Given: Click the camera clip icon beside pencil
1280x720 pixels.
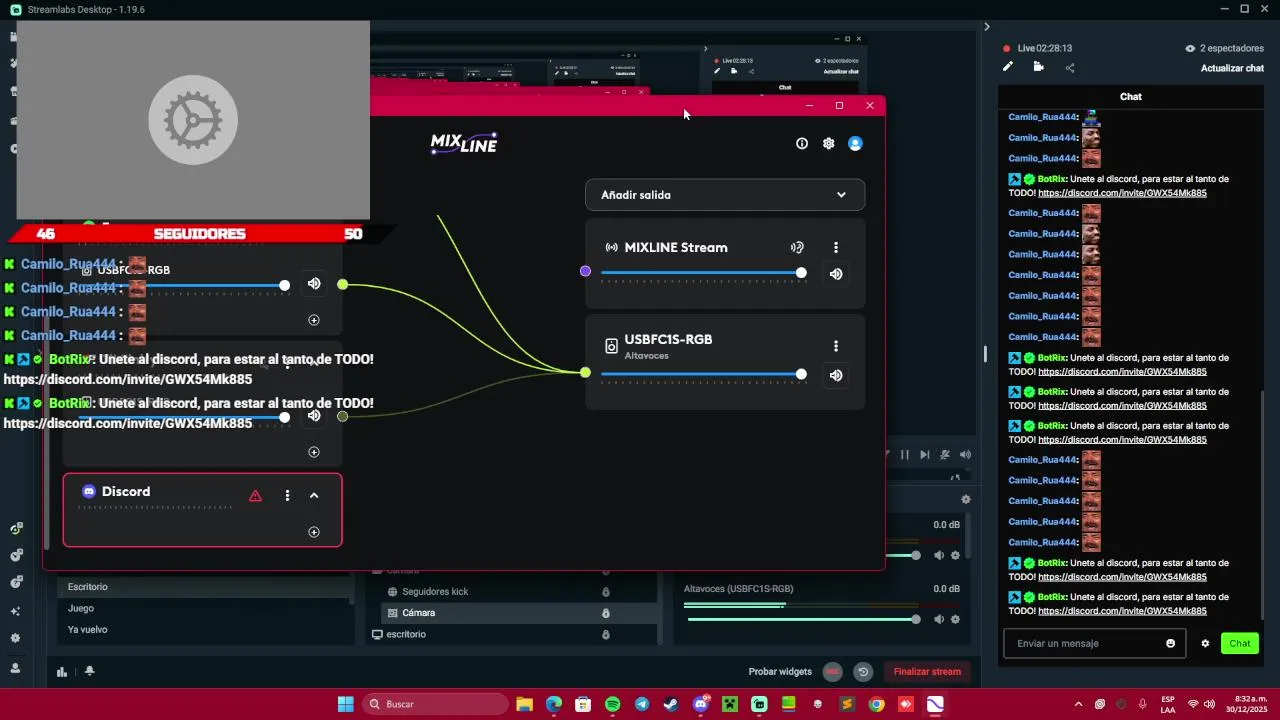Looking at the screenshot, I should click(x=1039, y=67).
